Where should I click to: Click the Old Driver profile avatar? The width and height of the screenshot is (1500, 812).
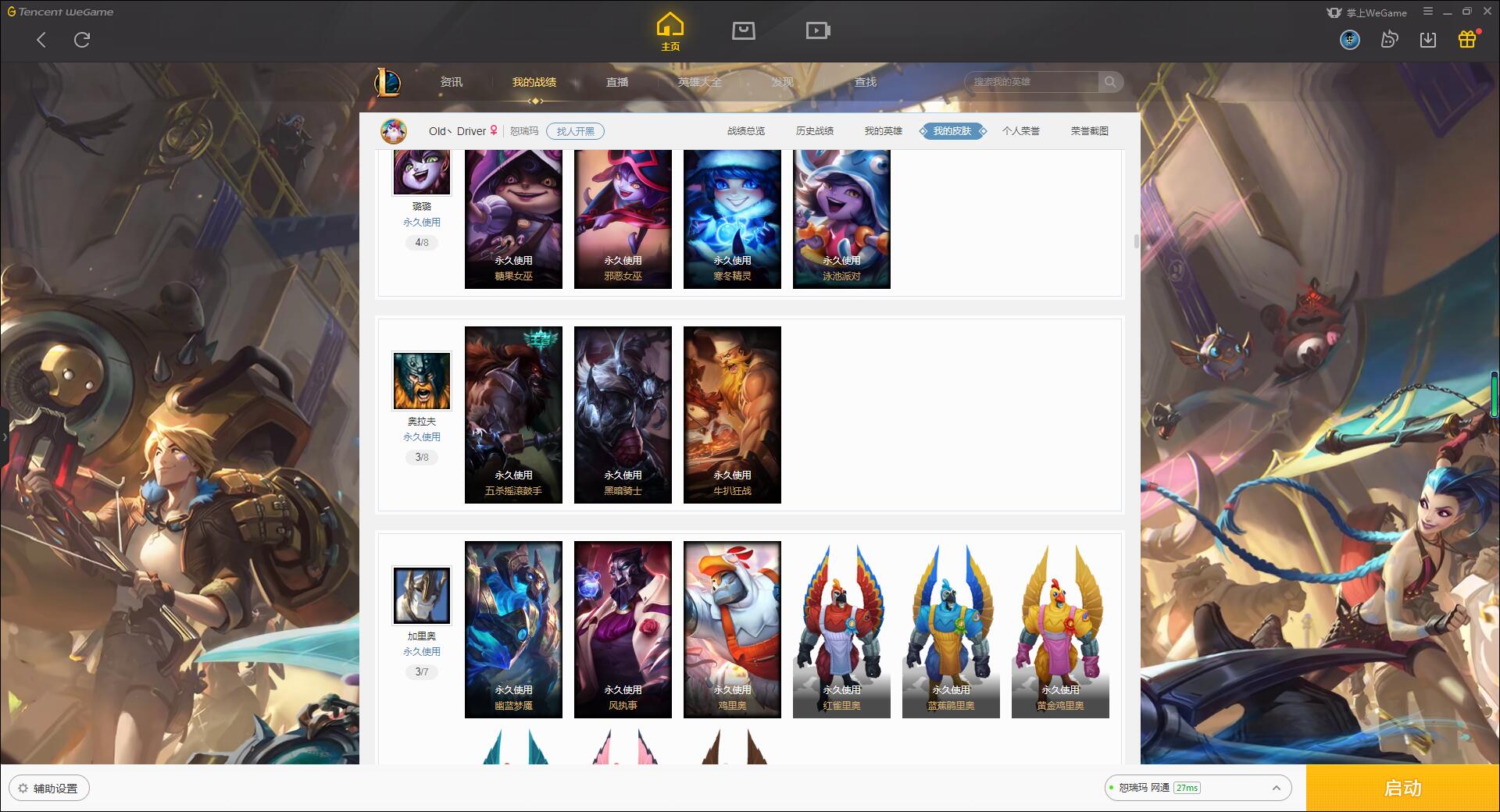coord(394,130)
